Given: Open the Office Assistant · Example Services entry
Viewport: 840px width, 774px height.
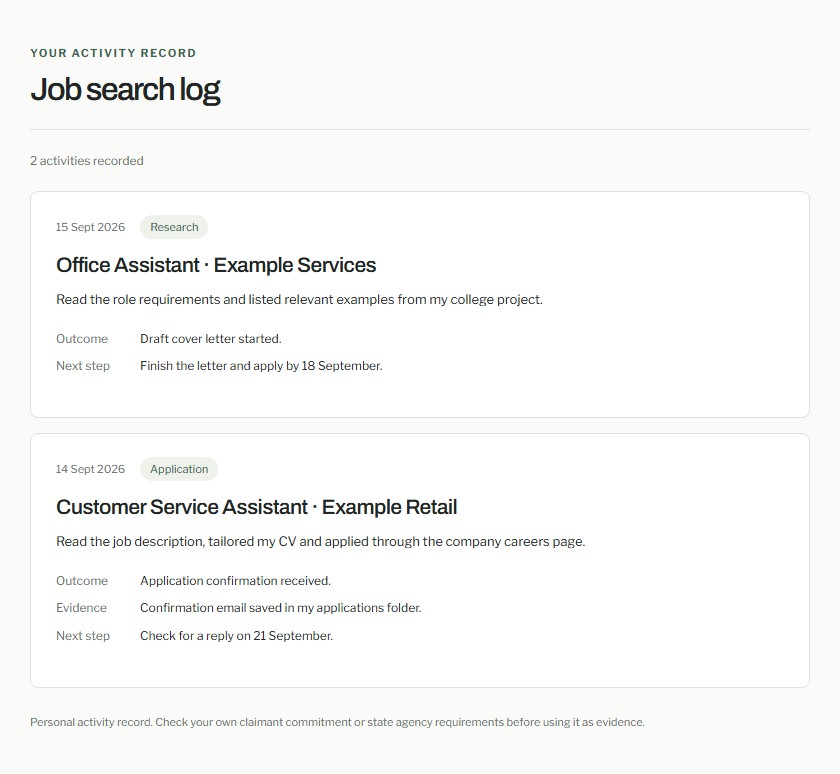Looking at the screenshot, I should tap(216, 265).
